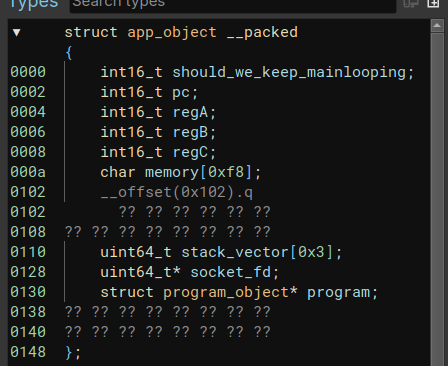Click the undefined bytes after offset 0102
The height and width of the screenshot is (366, 448).
[194, 212]
